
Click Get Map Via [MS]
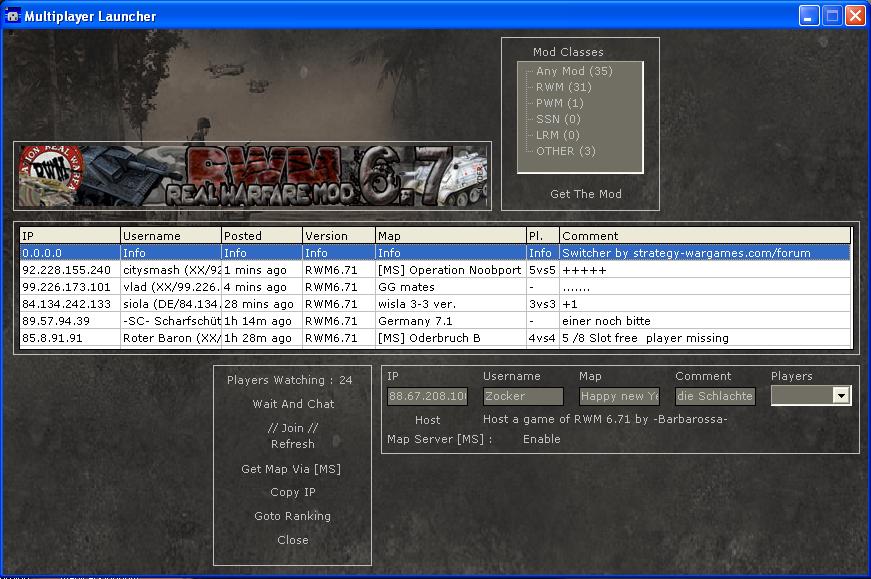[291, 469]
